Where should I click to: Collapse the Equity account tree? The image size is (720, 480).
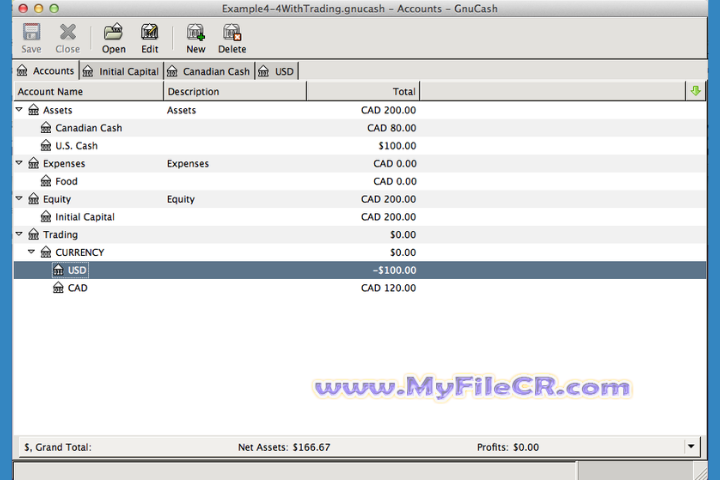(19, 198)
